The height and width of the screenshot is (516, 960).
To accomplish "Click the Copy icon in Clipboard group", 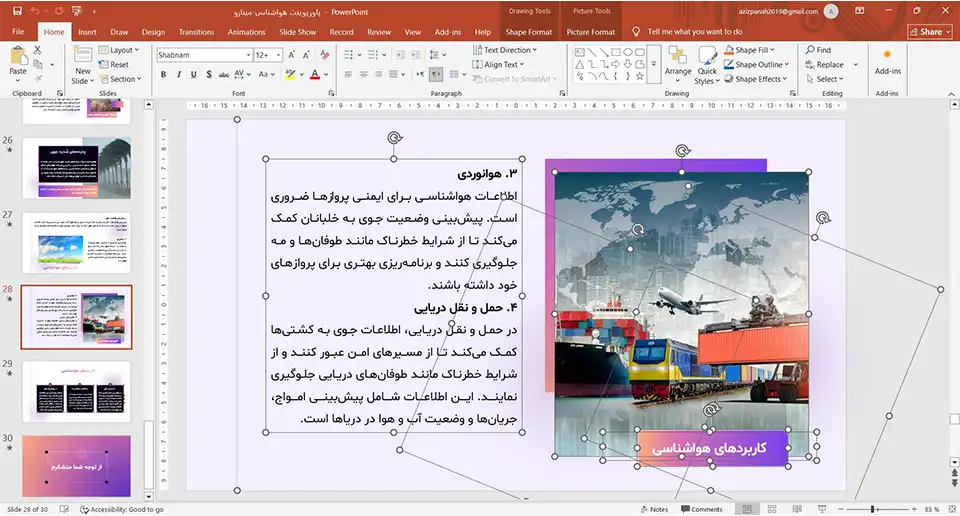I will (38, 64).
